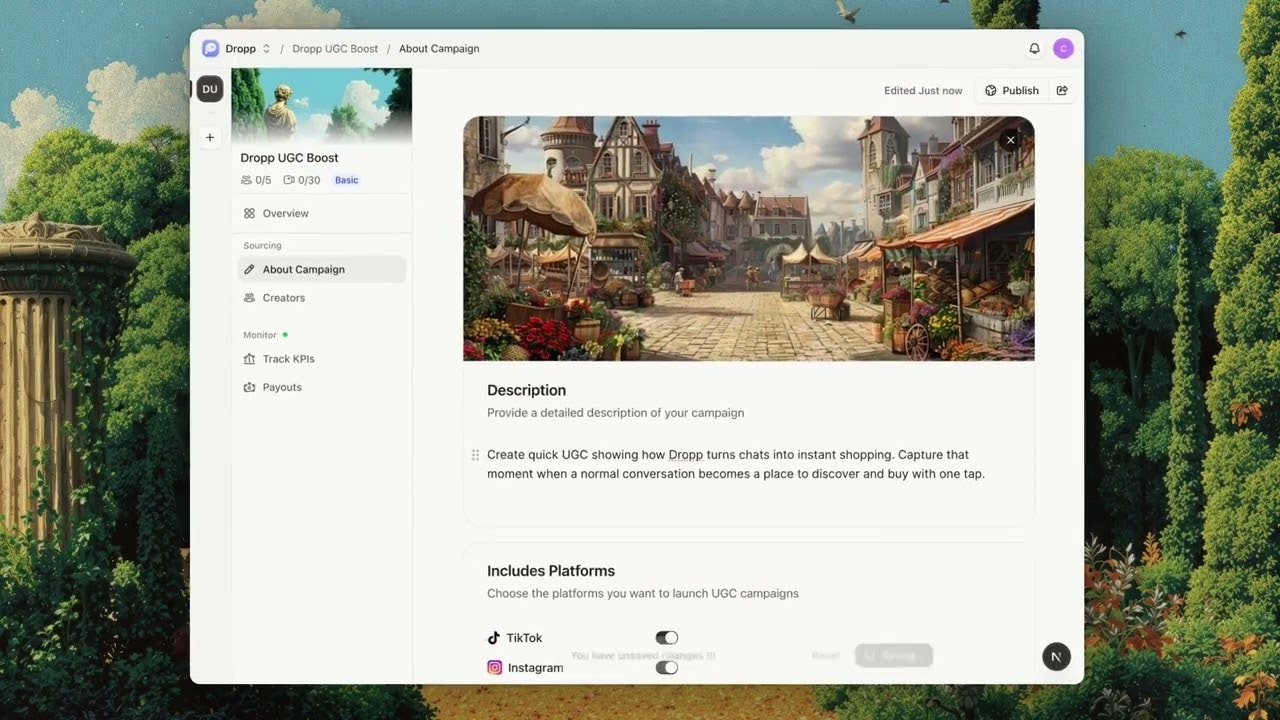Open the Dropp app logo icon
This screenshot has width=1280, height=720.
pyautogui.click(x=210, y=48)
